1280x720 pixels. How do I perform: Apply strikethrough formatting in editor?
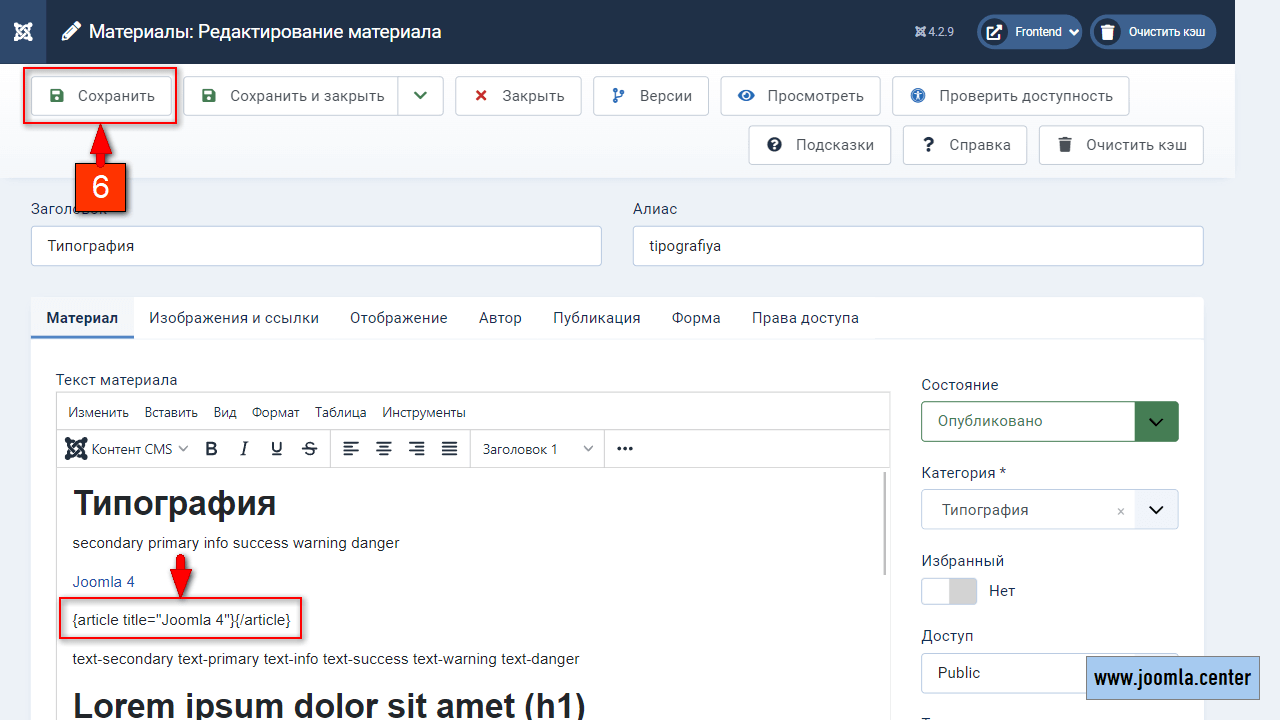[310, 449]
